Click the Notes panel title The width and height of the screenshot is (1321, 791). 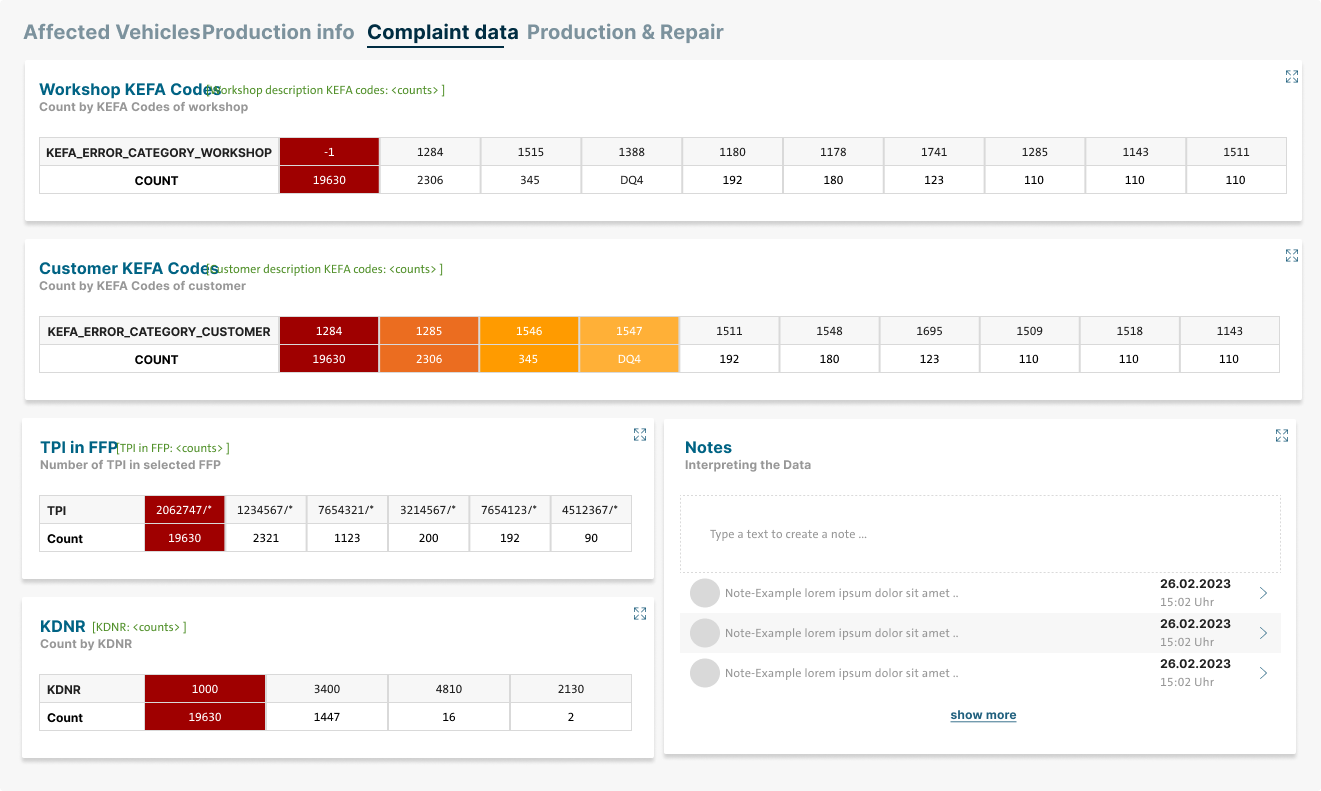click(708, 448)
